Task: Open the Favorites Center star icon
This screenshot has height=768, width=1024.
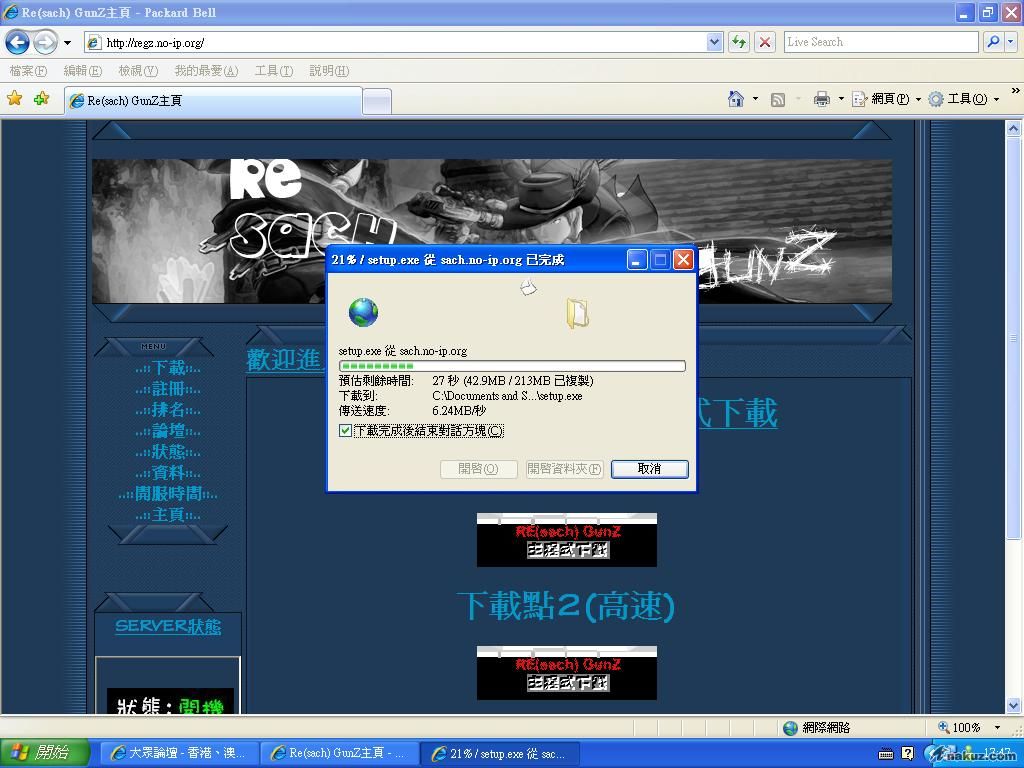Action: pyautogui.click(x=14, y=99)
